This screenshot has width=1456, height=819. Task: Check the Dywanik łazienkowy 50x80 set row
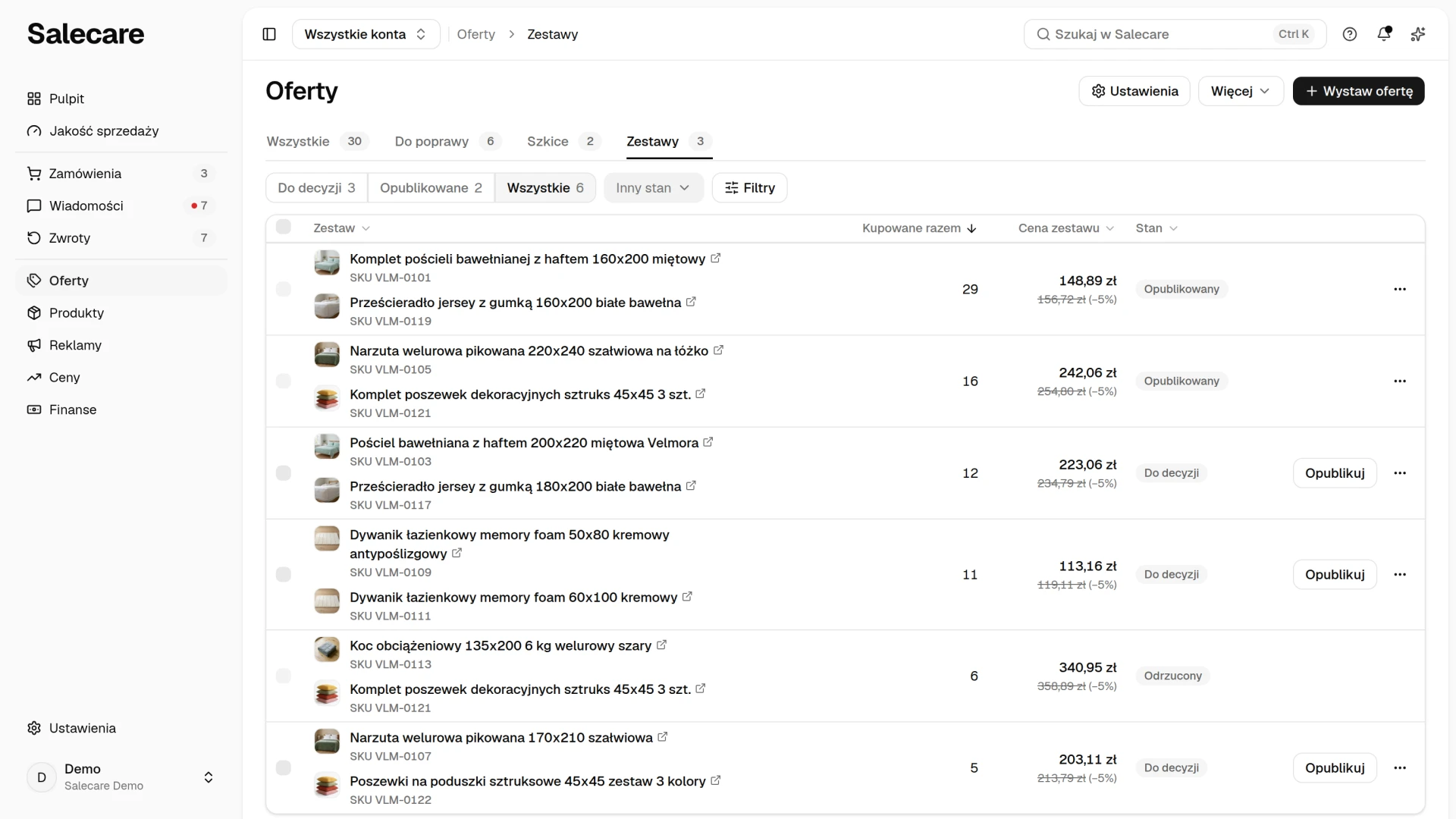[284, 574]
